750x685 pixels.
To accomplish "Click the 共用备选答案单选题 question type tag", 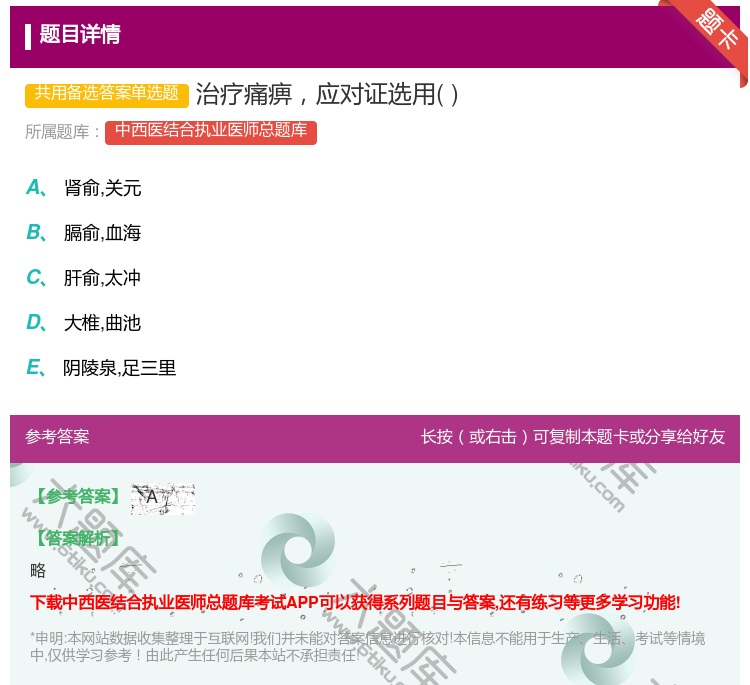I will coord(107,94).
